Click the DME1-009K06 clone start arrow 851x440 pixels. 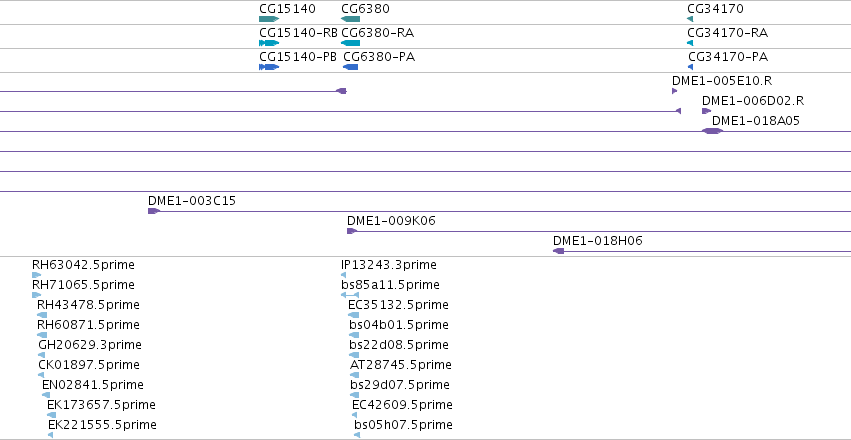(352, 231)
